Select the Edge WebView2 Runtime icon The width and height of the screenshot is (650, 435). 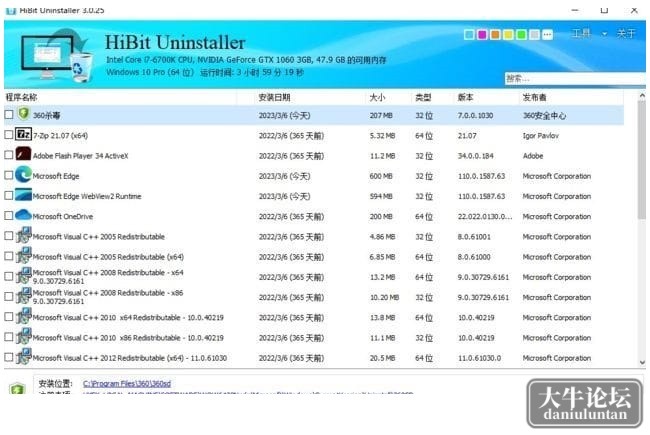click(23, 195)
